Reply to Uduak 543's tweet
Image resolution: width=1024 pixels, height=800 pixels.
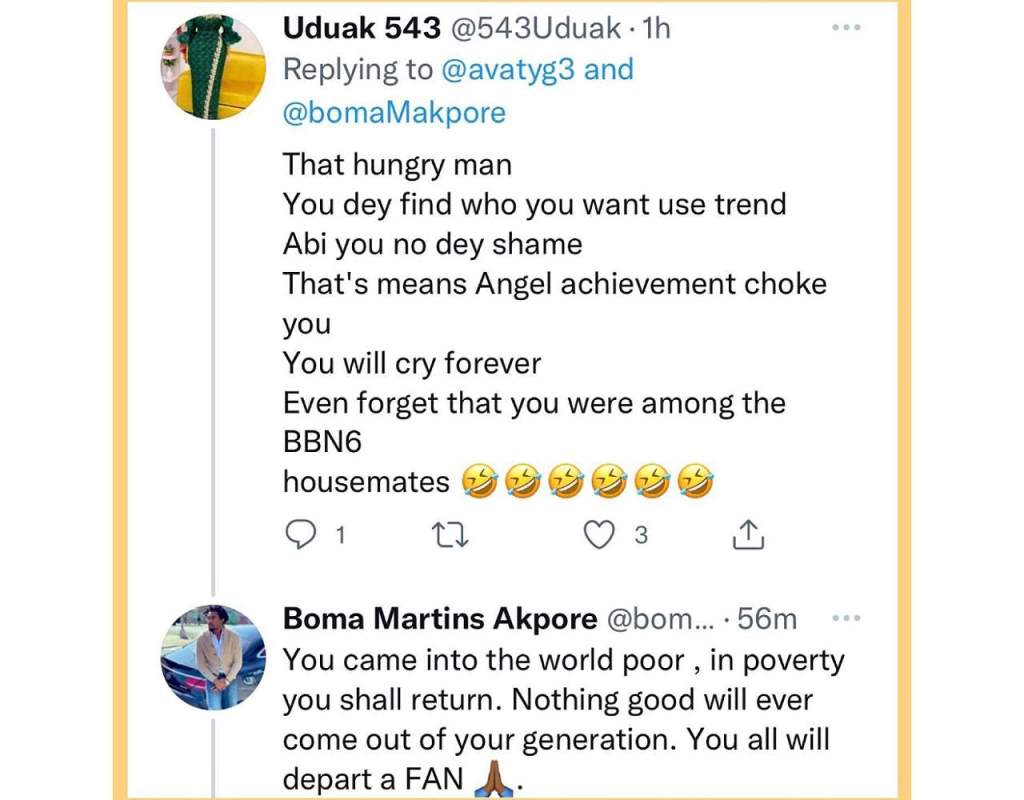click(x=301, y=536)
